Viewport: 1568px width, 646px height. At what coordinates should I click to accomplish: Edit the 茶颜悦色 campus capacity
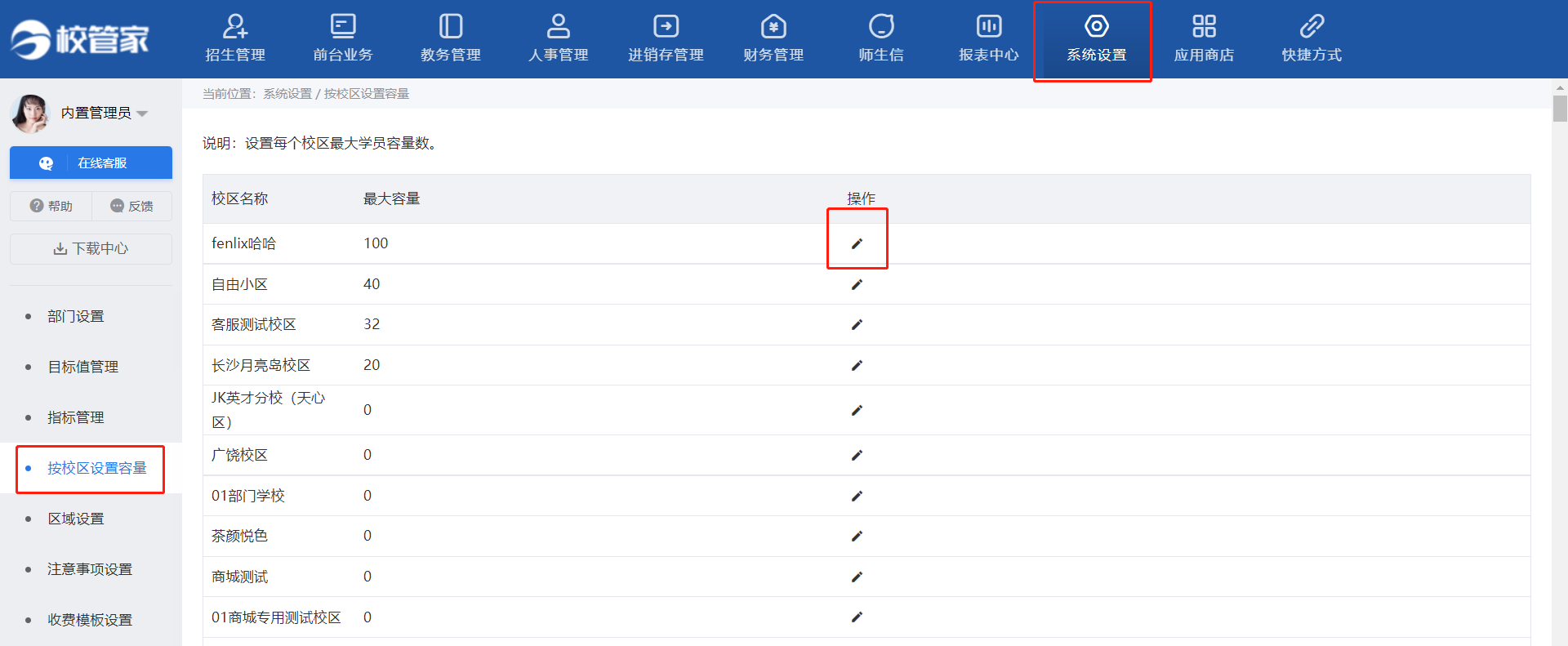[x=857, y=536]
